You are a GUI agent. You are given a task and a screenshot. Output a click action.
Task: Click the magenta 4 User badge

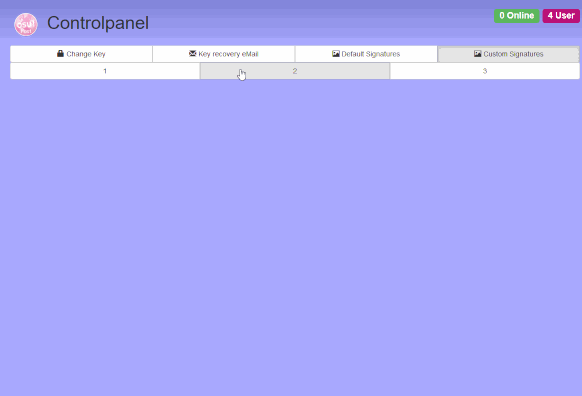[x=561, y=16]
